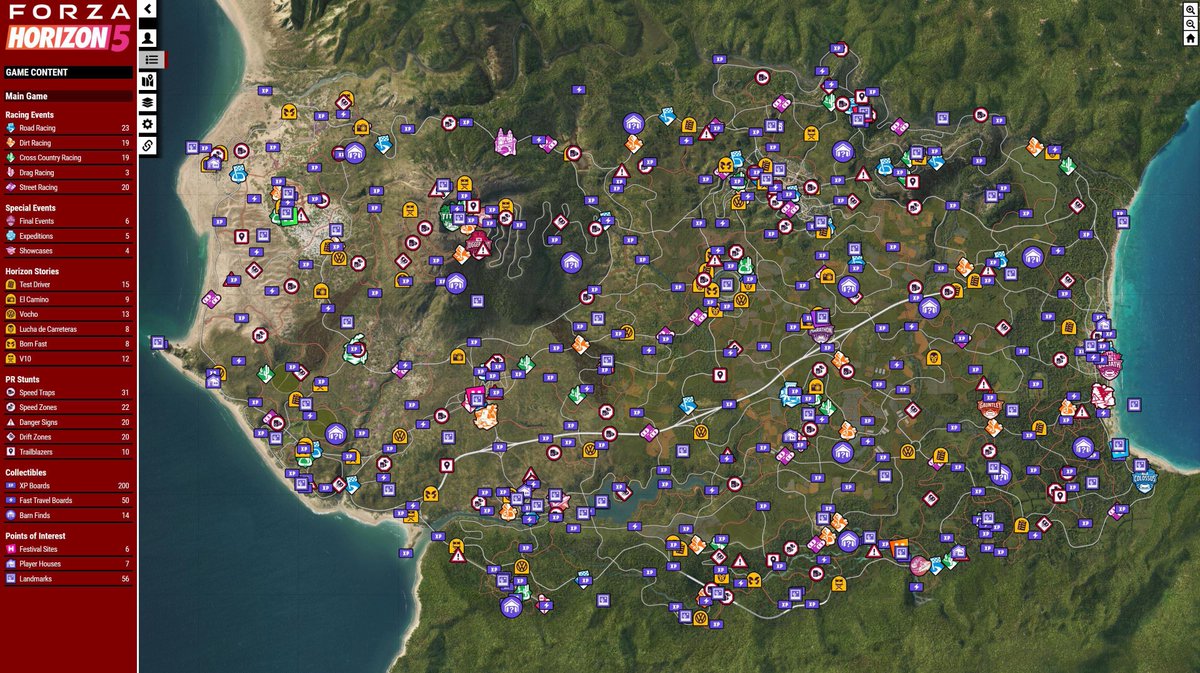Click the Vocho story icon

pyautogui.click(x=11, y=314)
